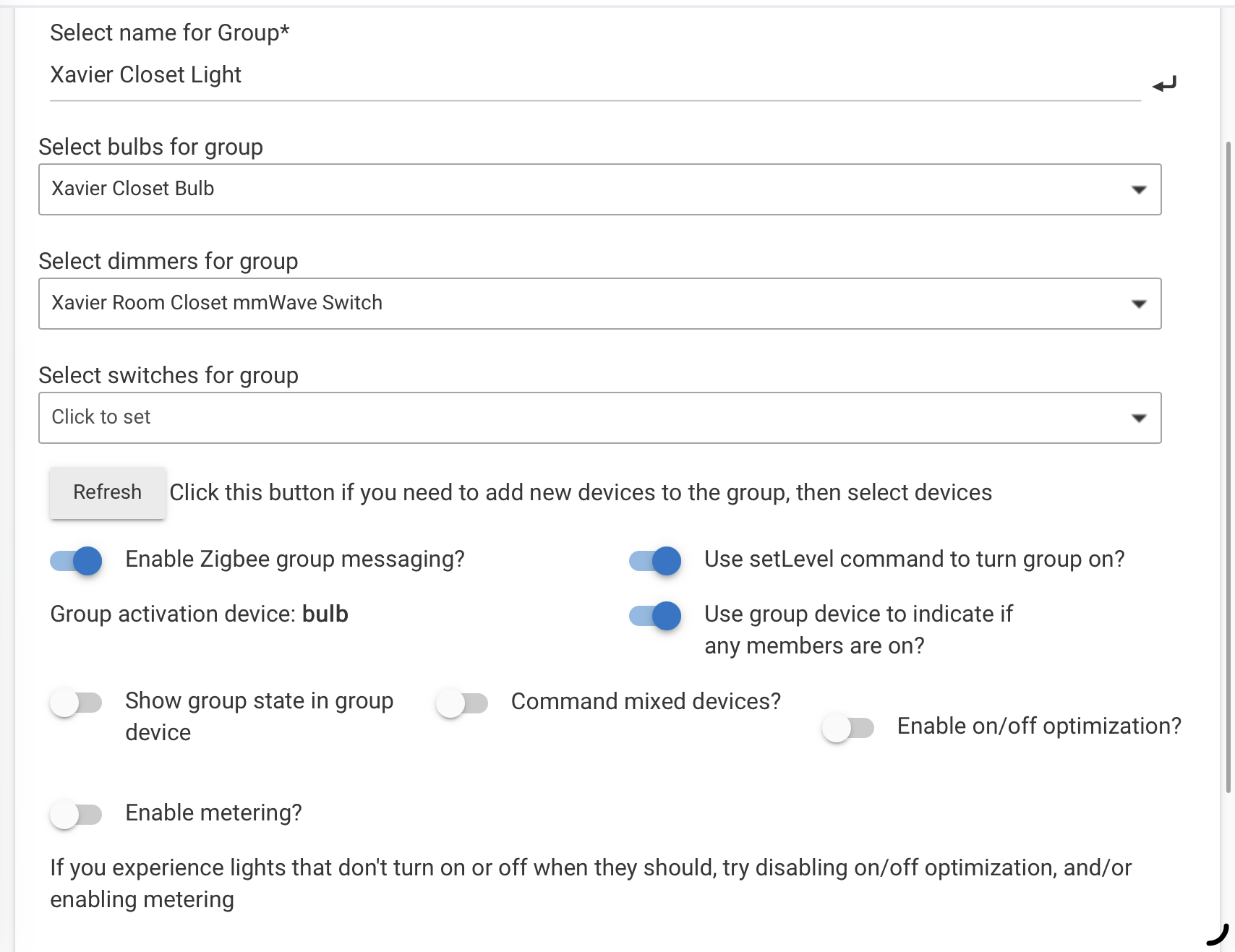Click the Enable metering label text
The width and height of the screenshot is (1235, 952).
coord(213,813)
